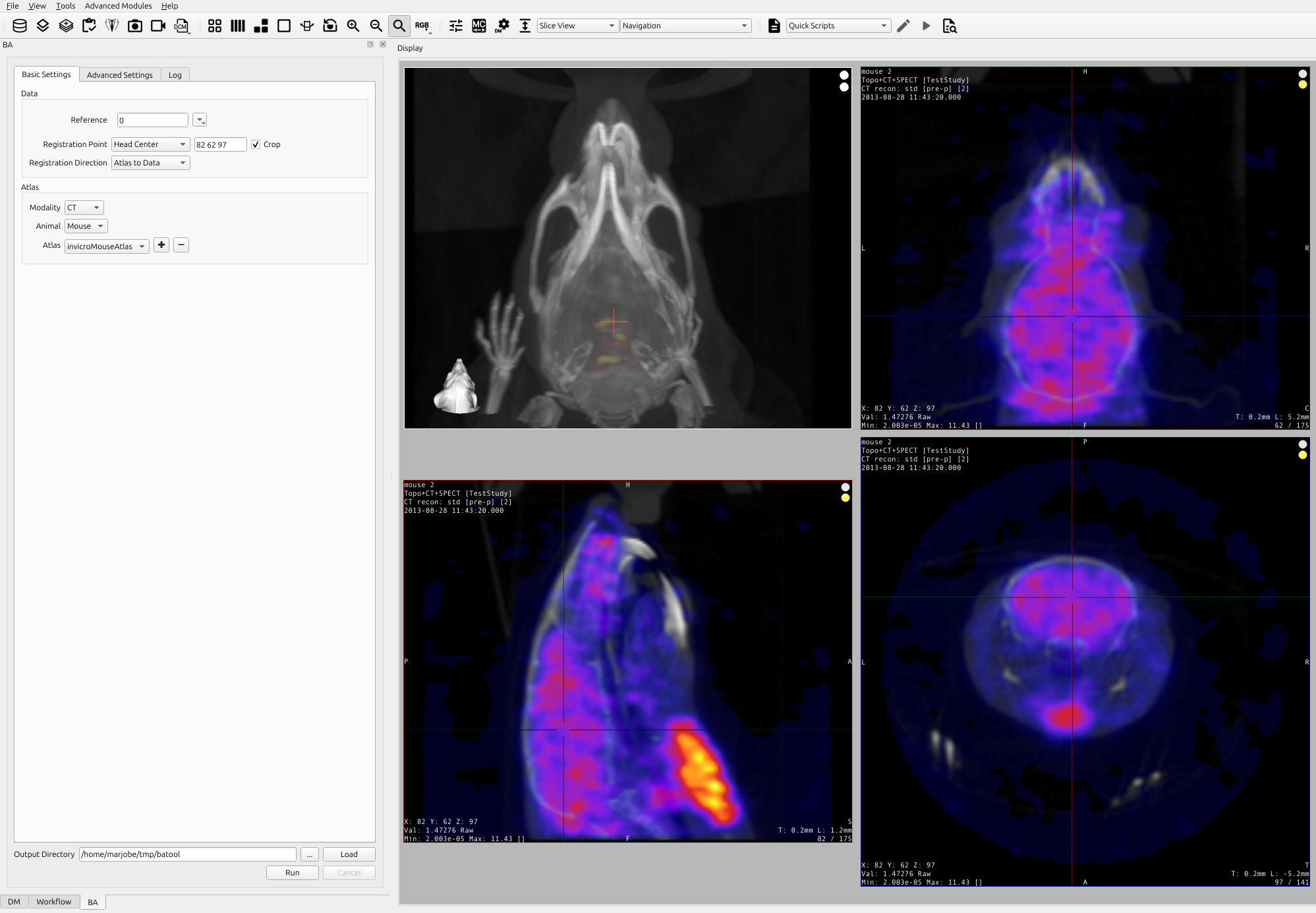Click the video camera record icon
This screenshot has height=913, width=1316.
158,26
